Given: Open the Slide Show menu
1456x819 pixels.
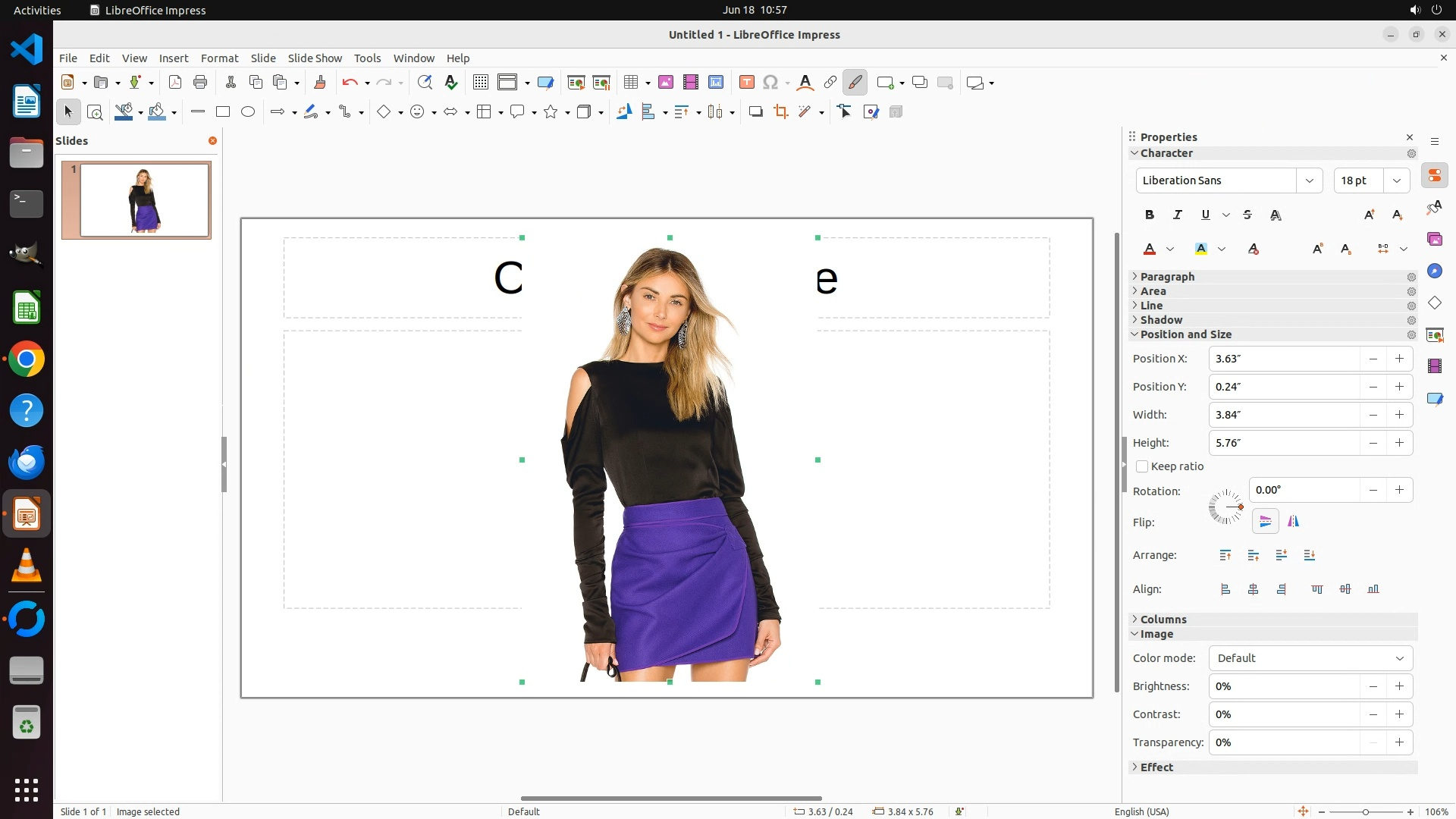Looking at the screenshot, I should (x=314, y=58).
